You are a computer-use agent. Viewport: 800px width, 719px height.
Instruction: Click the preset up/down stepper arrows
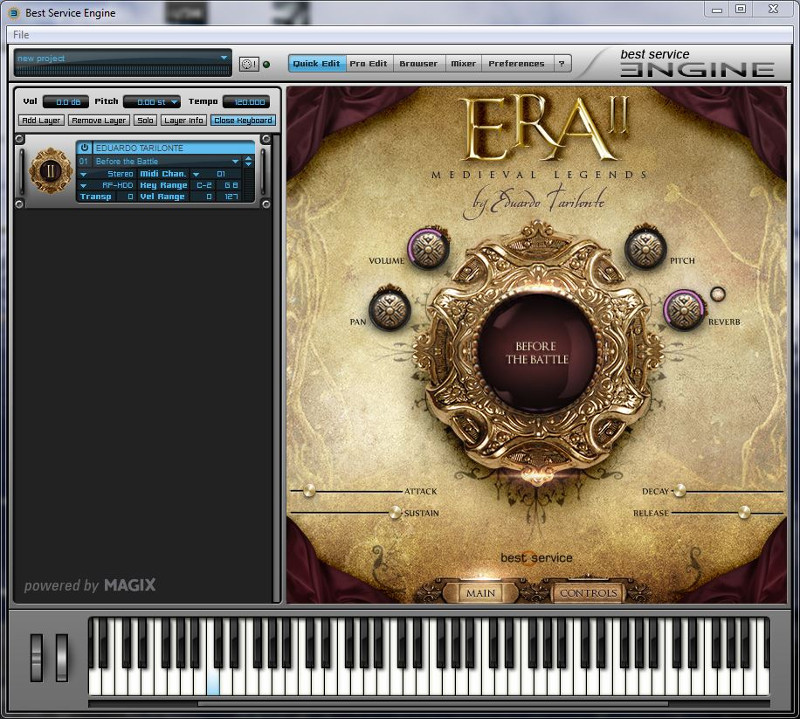248,161
